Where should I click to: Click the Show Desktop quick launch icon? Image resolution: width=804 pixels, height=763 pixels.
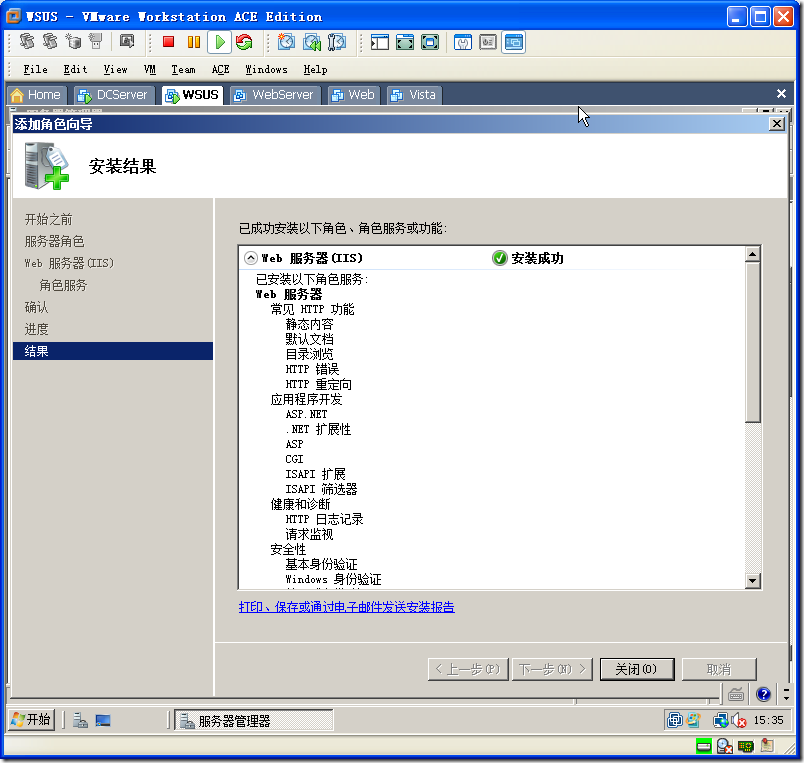click(x=103, y=720)
